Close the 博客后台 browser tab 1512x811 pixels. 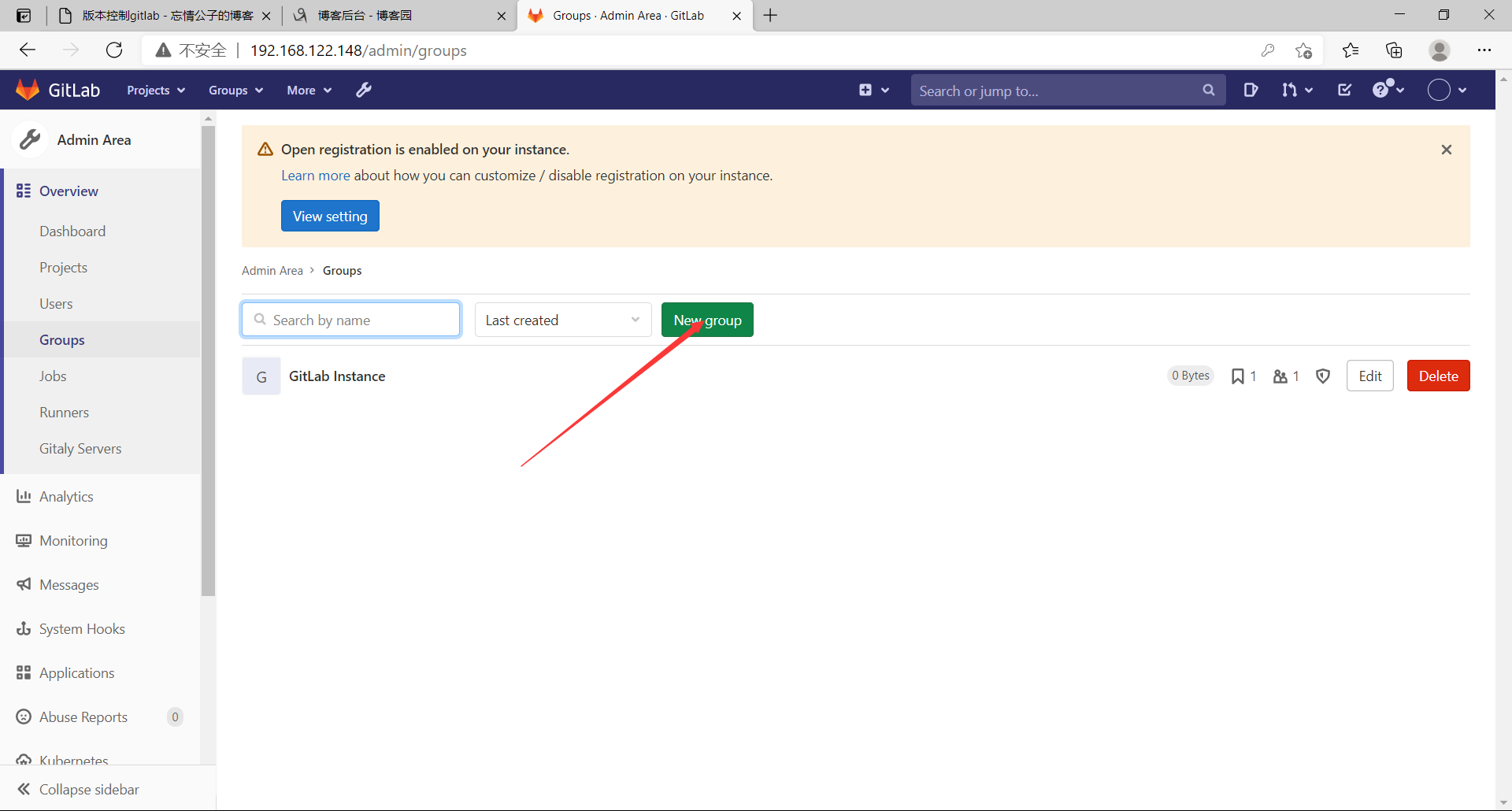[x=501, y=16]
